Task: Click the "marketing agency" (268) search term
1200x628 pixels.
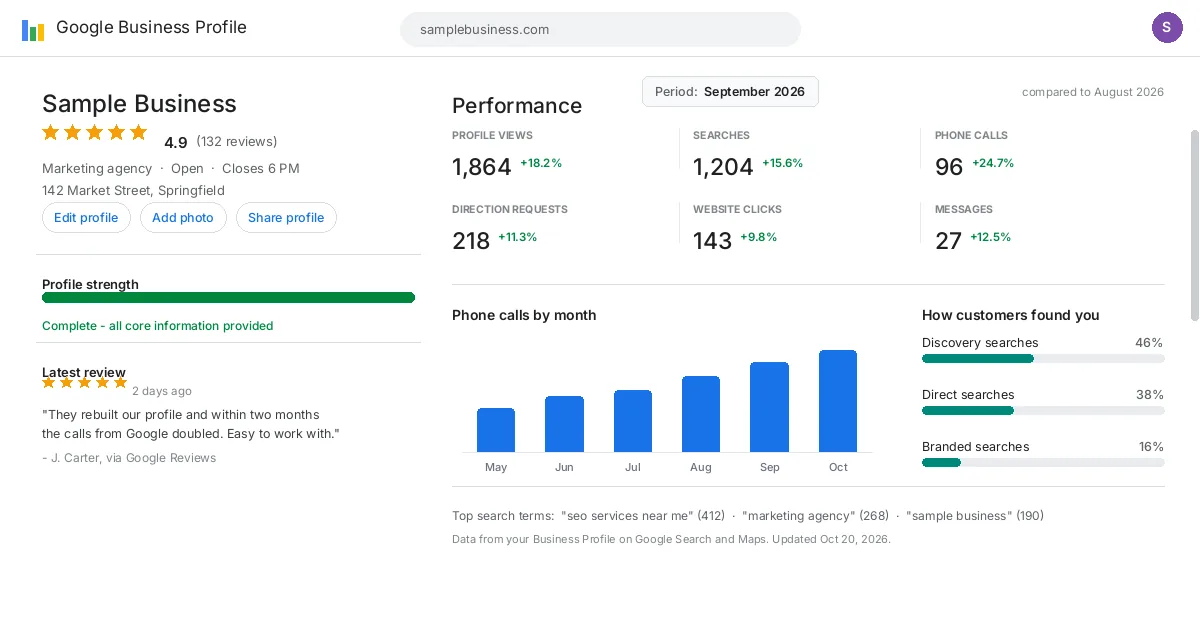Action: coord(815,516)
